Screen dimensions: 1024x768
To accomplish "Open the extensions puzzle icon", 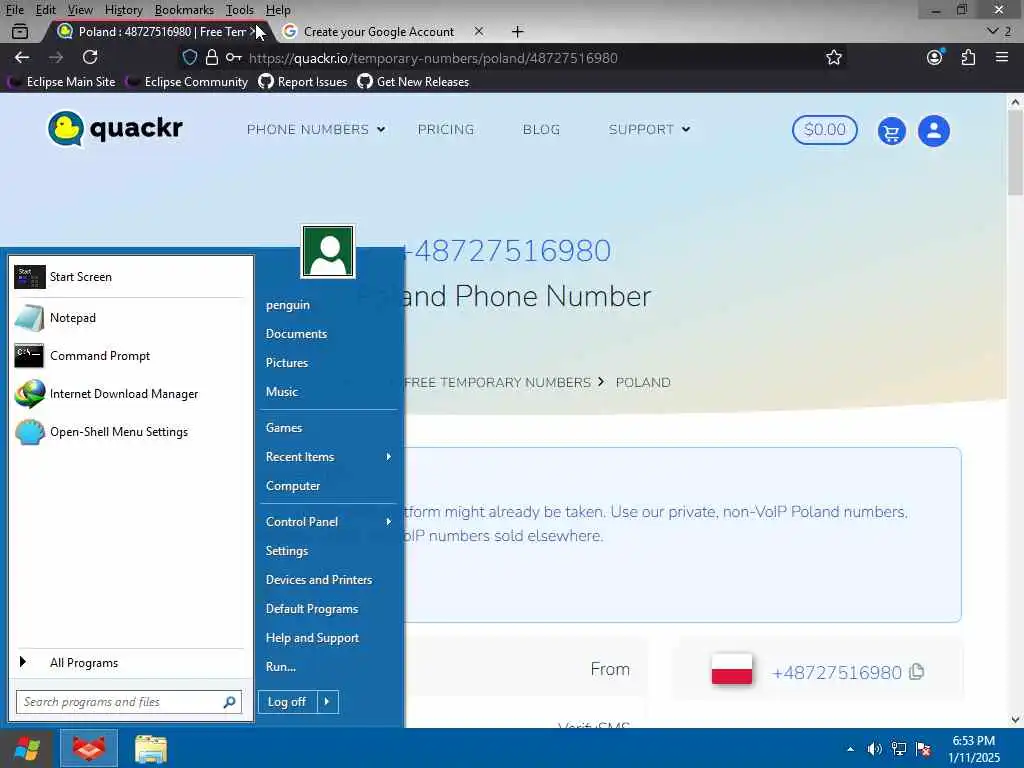I will pos(968,57).
